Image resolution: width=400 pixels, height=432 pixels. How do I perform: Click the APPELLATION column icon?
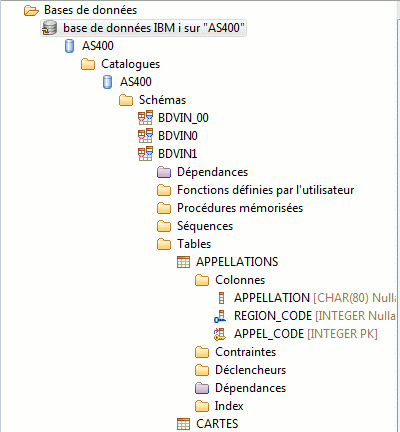click(x=221, y=298)
